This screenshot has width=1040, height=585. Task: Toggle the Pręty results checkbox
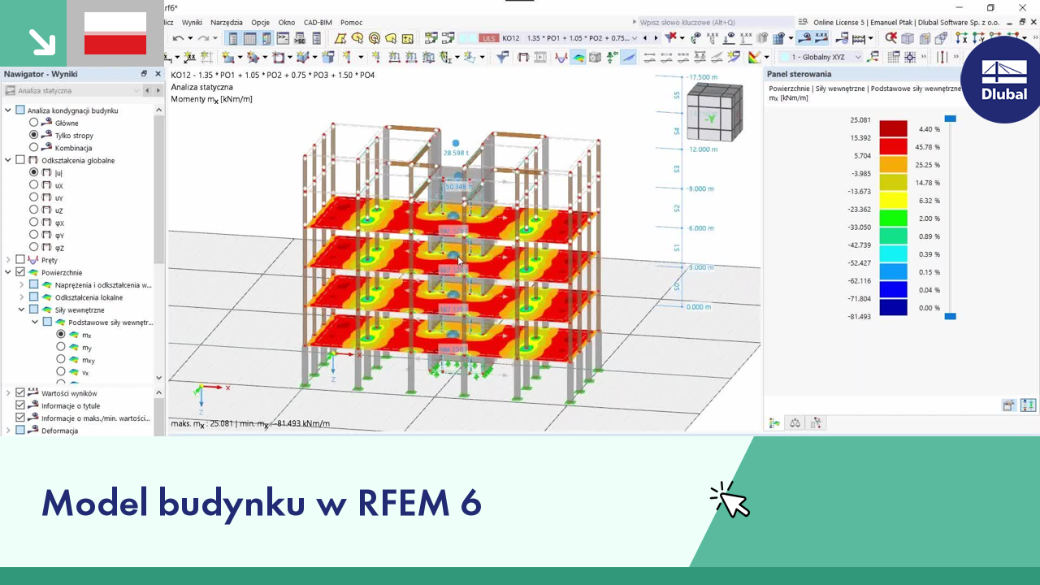pyautogui.click(x=21, y=259)
